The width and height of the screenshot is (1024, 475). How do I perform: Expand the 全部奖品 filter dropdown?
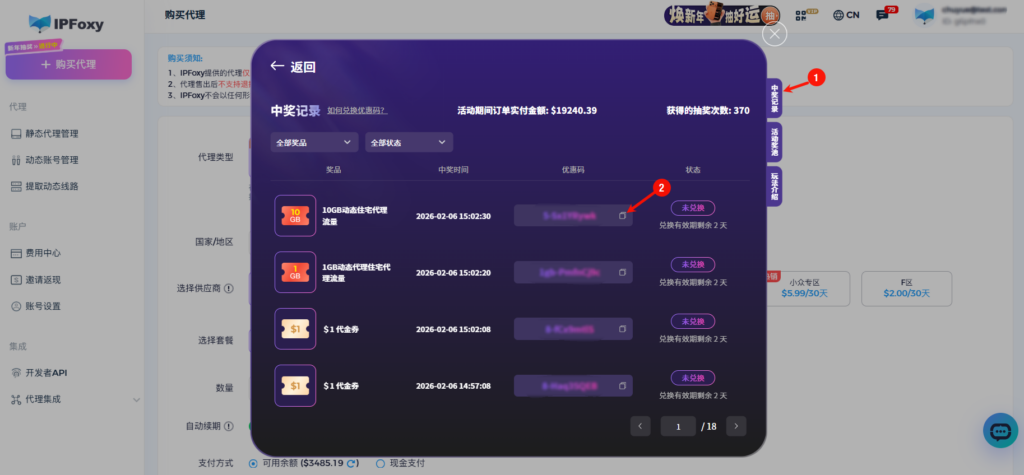pos(315,143)
